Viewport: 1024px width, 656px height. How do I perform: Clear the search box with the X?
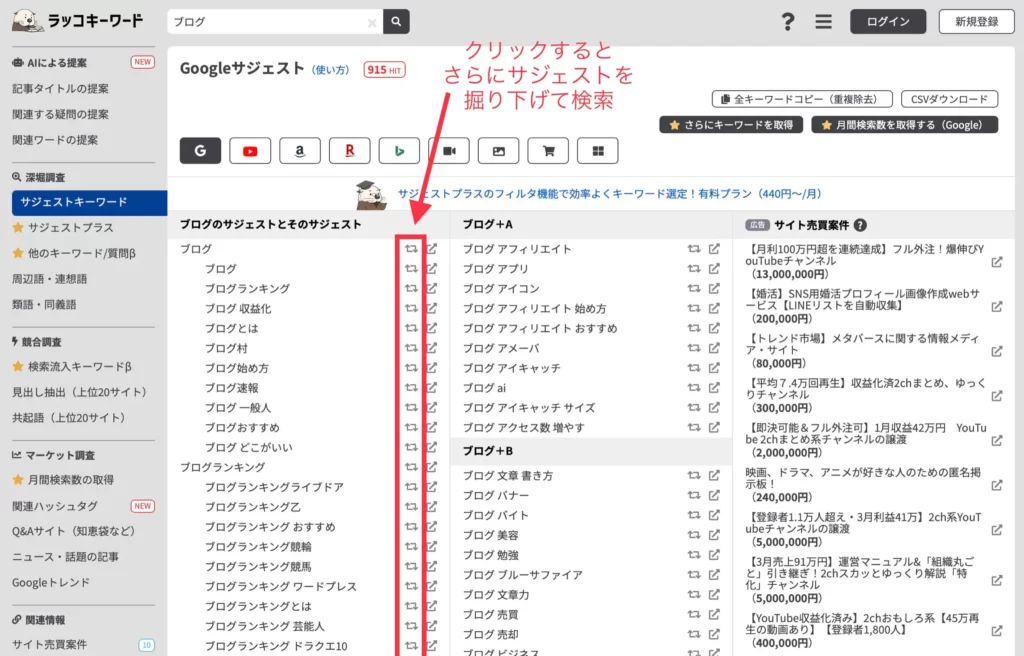(x=372, y=22)
